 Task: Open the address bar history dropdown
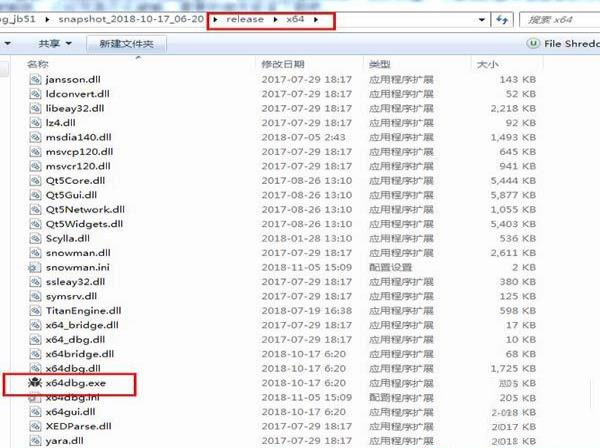tap(482, 20)
